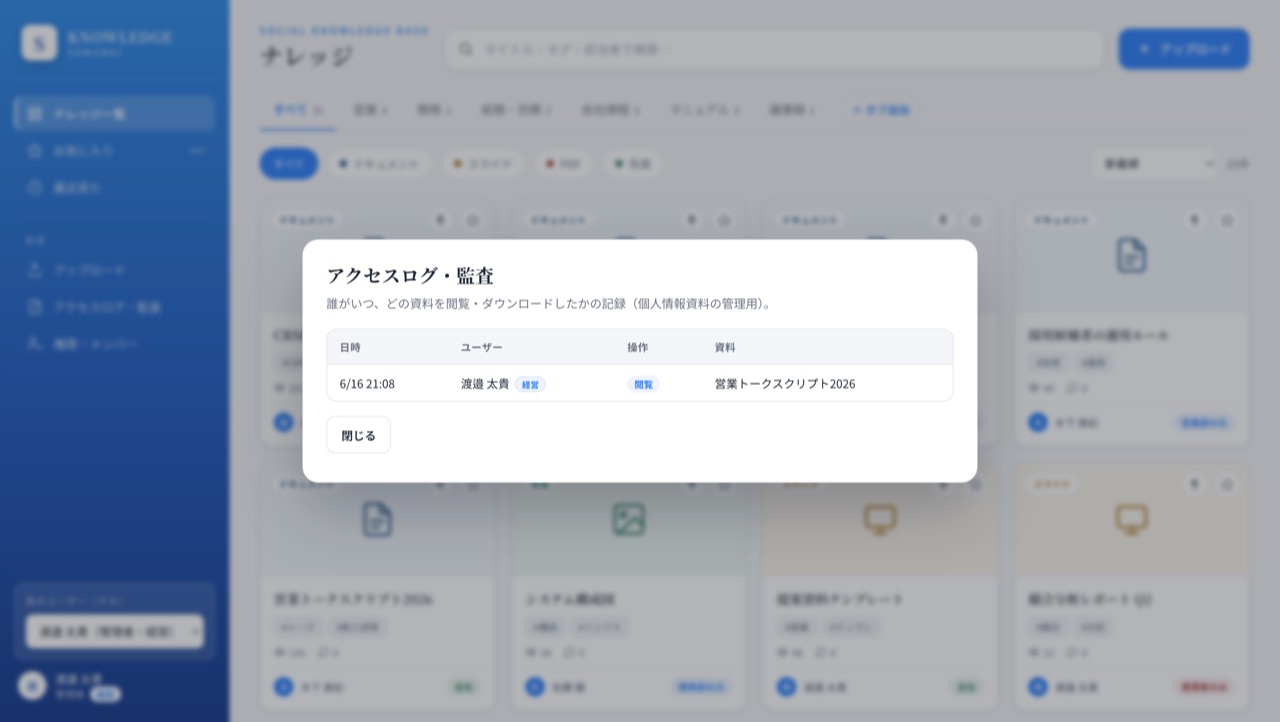Click the 閲覧 operation badge
Viewport: 1280px width, 722px height.
643,384
